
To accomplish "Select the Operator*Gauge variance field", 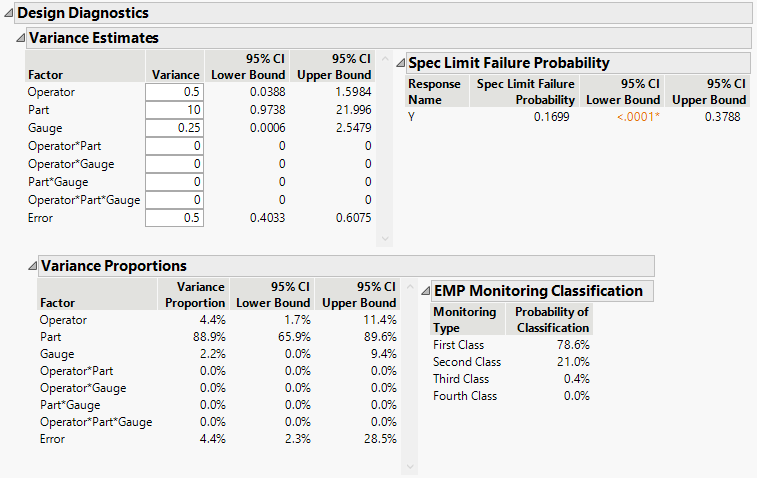I will [x=175, y=164].
